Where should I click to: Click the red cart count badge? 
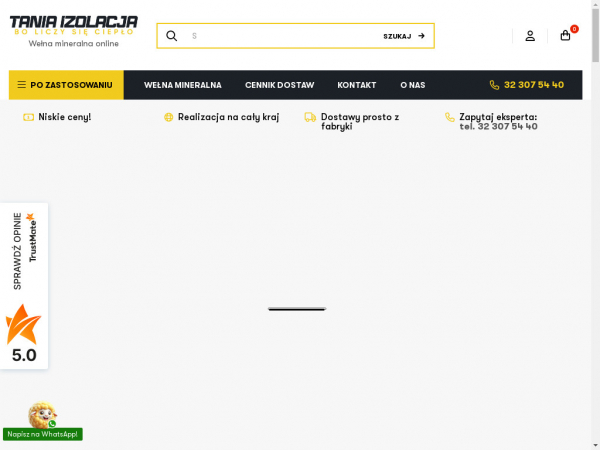574,29
